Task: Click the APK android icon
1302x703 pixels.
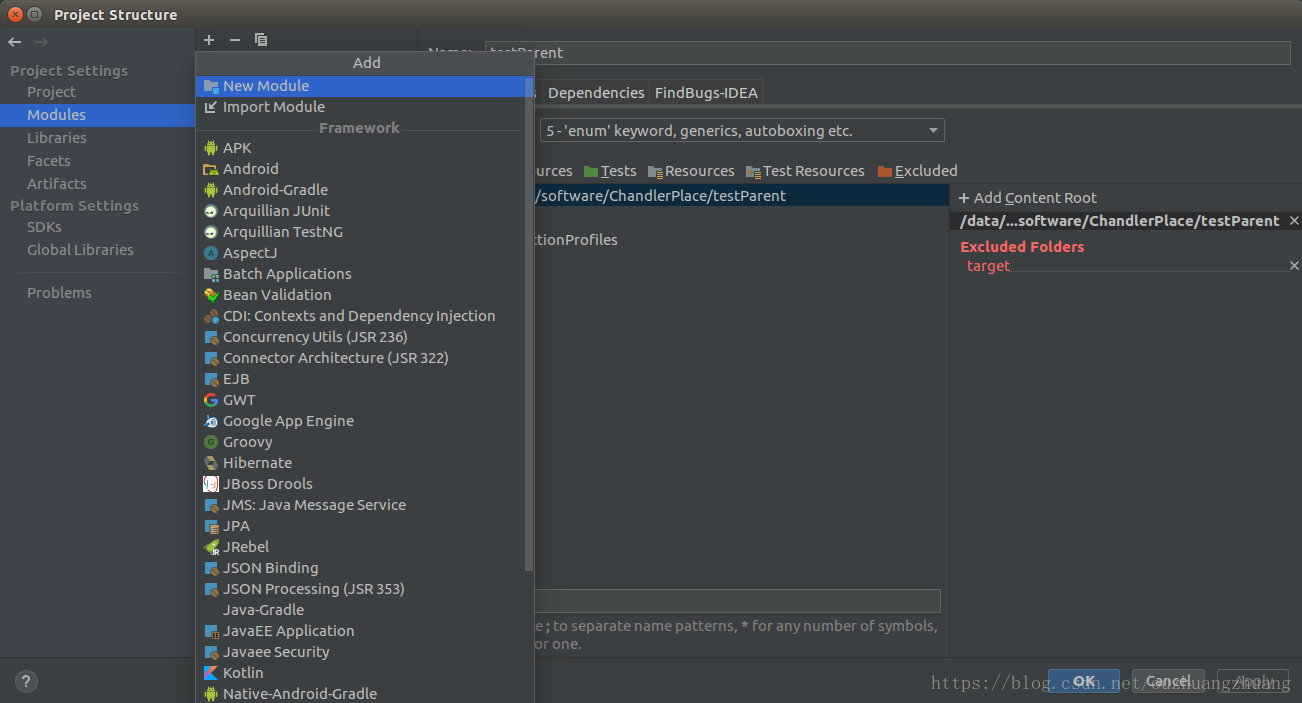Action: coord(211,148)
